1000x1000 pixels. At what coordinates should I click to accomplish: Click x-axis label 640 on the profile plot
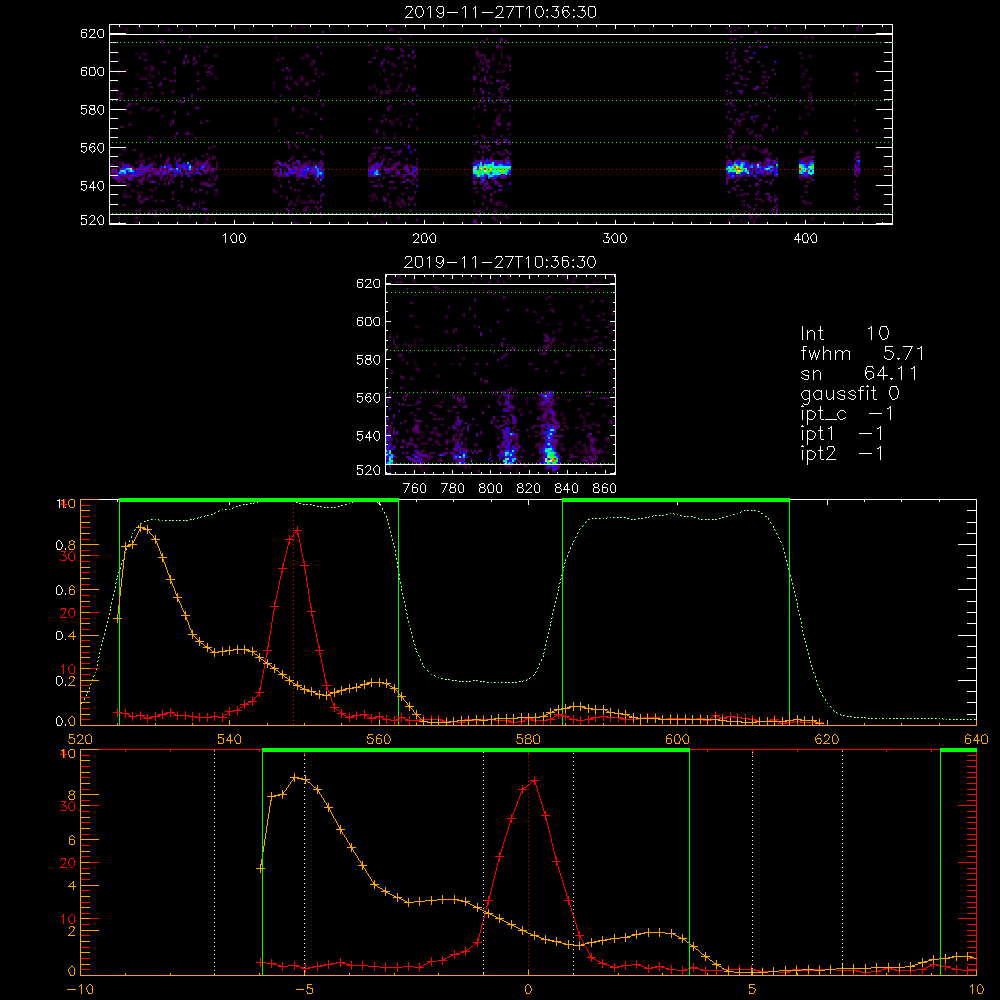(x=976, y=739)
